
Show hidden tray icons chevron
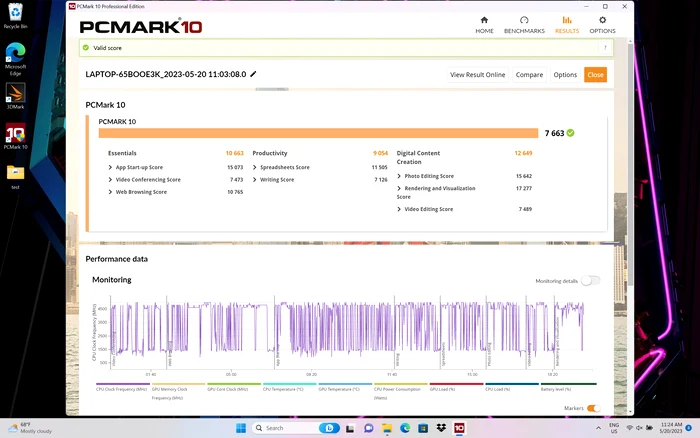pos(598,428)
